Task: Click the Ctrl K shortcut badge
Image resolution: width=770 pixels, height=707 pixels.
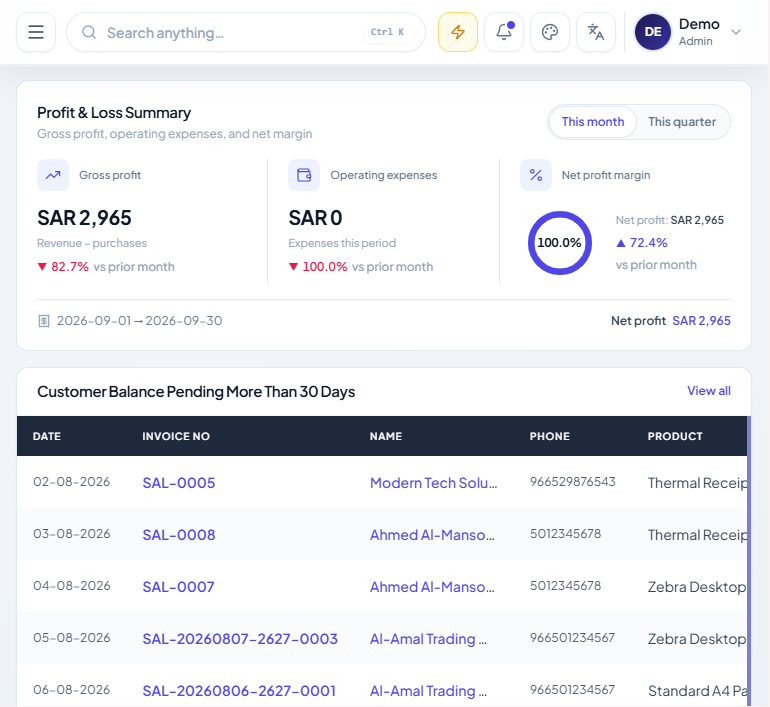Action: coord(387,32)
